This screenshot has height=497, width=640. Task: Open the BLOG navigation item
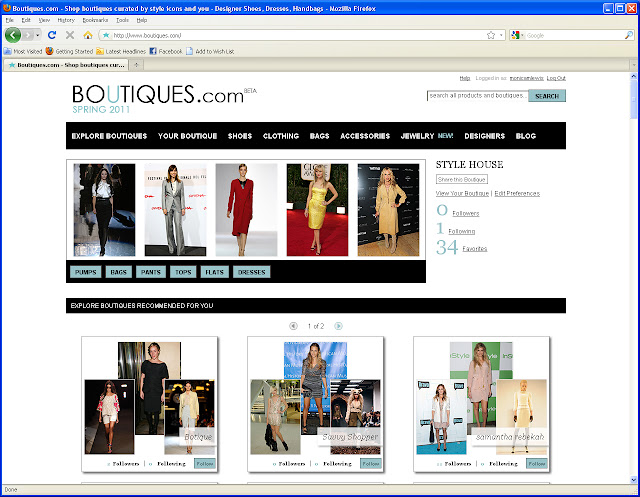(x=526, y=136)
